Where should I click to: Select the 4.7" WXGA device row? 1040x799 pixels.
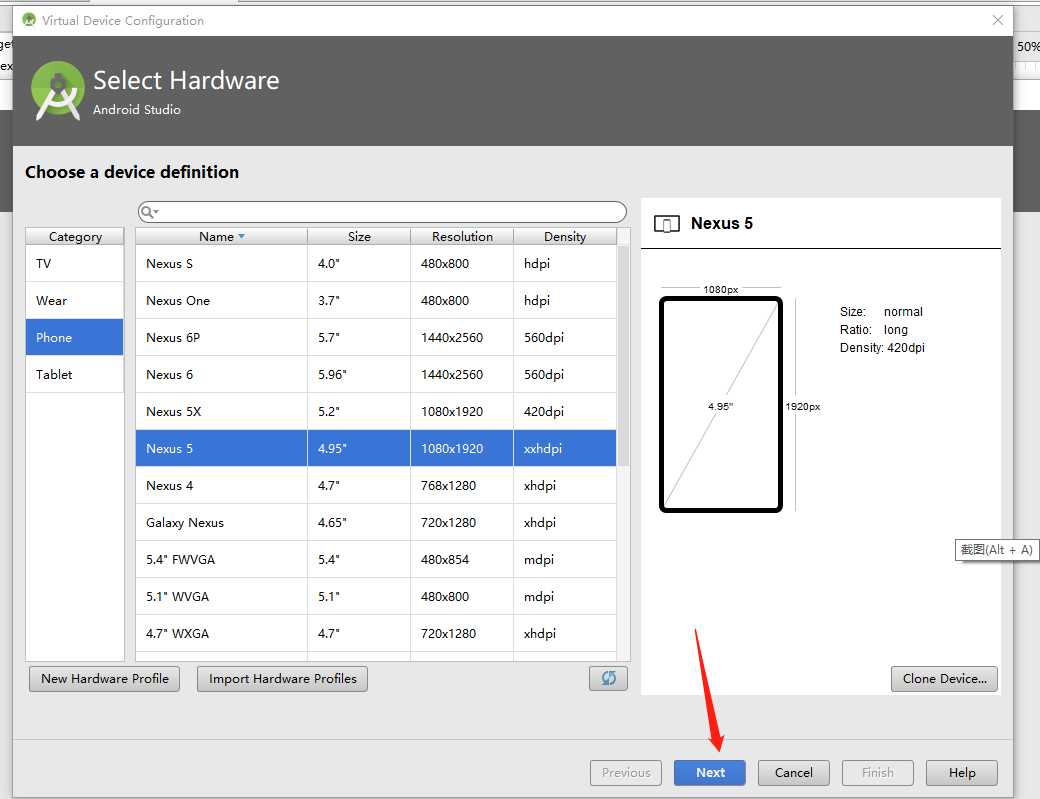coord(376,633)
